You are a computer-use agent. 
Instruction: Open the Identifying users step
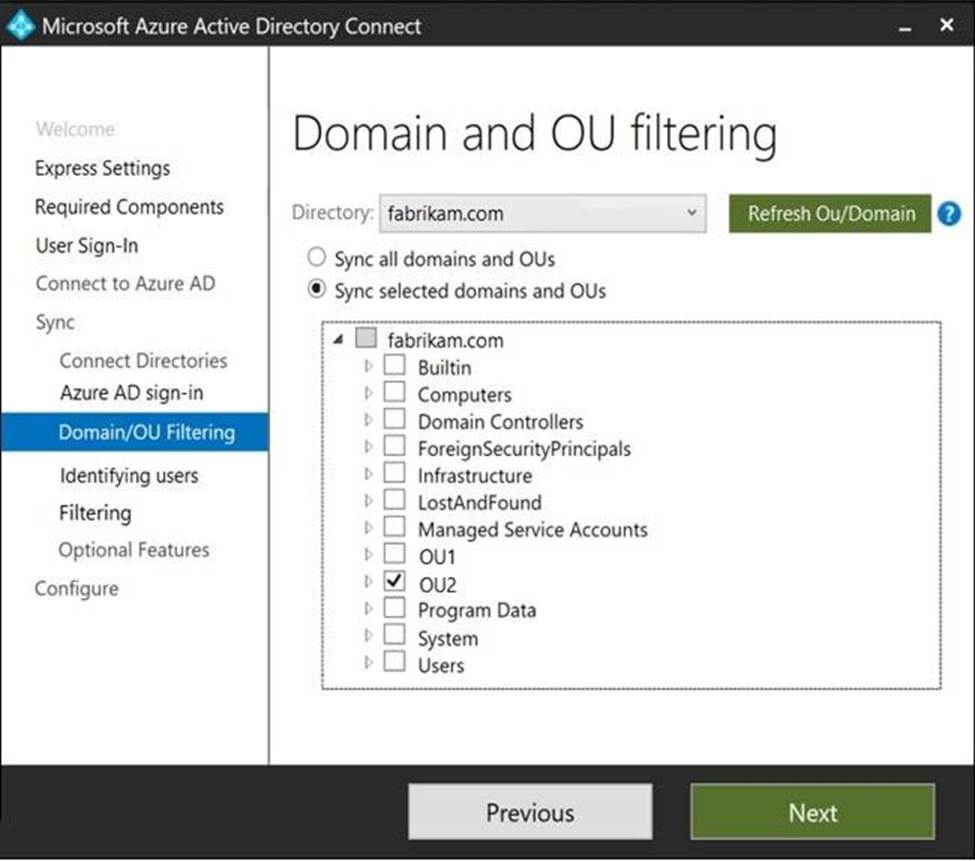click(x=128, y=476)
